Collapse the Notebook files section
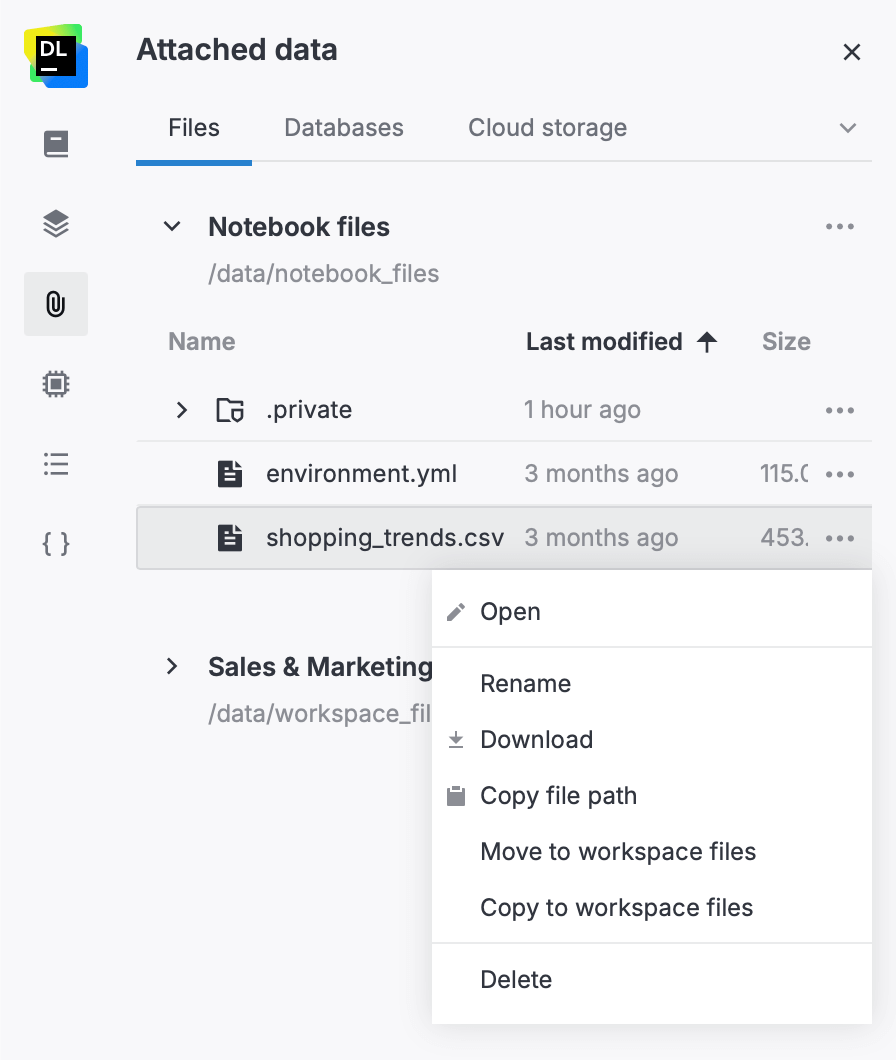This screenshot has width=896, height=1060. click(x=171, y=226)
